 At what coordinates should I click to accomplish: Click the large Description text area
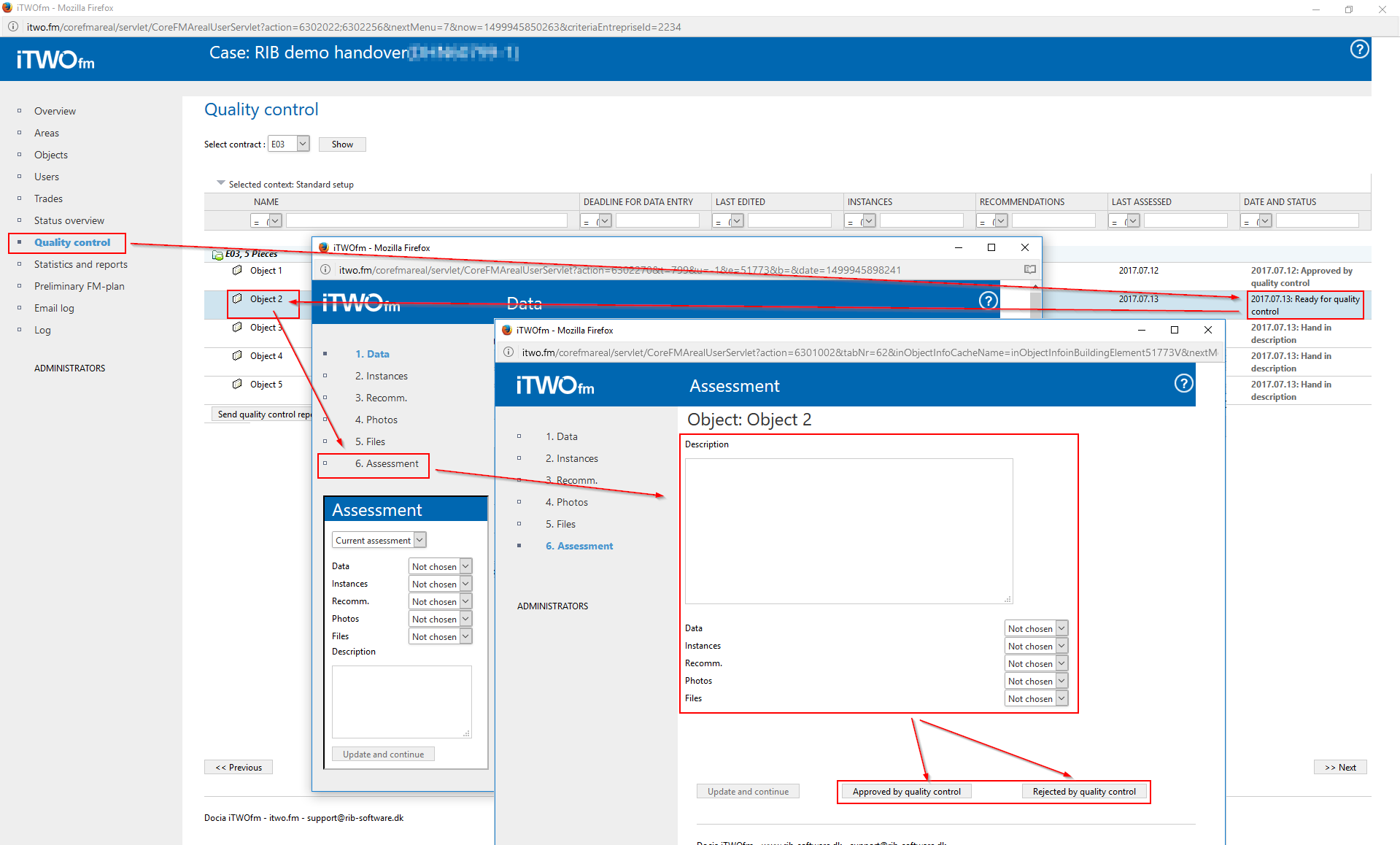point(848,531)
